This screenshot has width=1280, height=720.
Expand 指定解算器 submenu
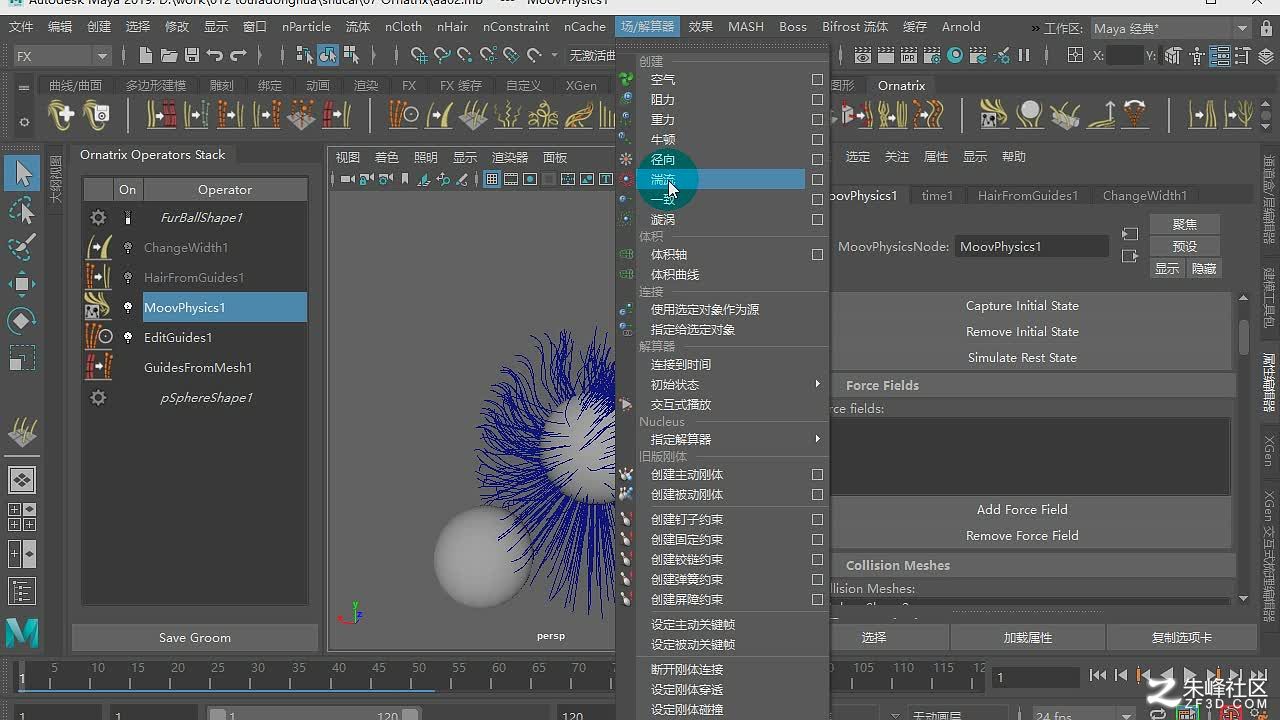[x=817, y=439]
